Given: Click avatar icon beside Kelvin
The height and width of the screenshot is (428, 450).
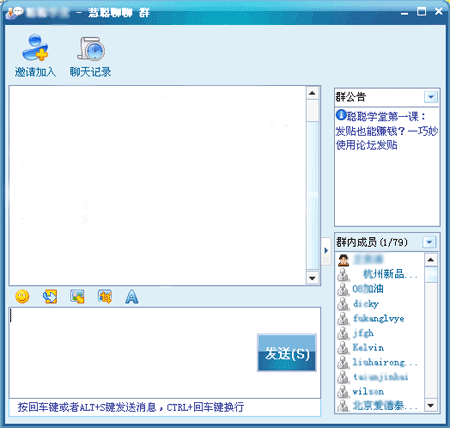Looking at the screenshot, I should point(343,348).
